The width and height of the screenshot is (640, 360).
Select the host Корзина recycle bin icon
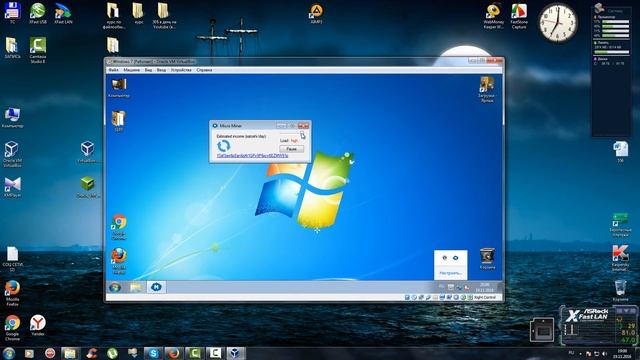tap(620, 291)
